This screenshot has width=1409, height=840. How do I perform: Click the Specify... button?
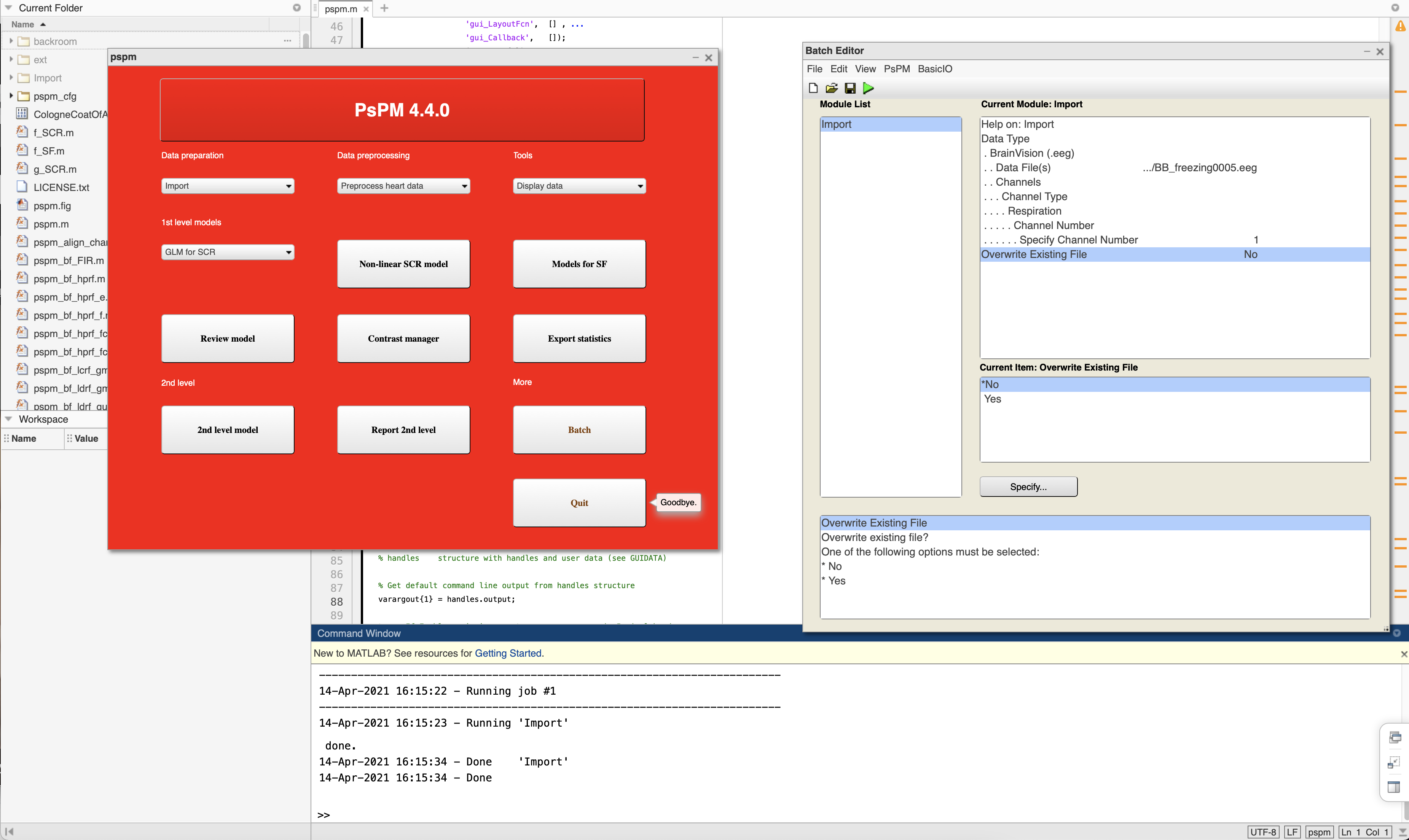[x=1028, y=486]
